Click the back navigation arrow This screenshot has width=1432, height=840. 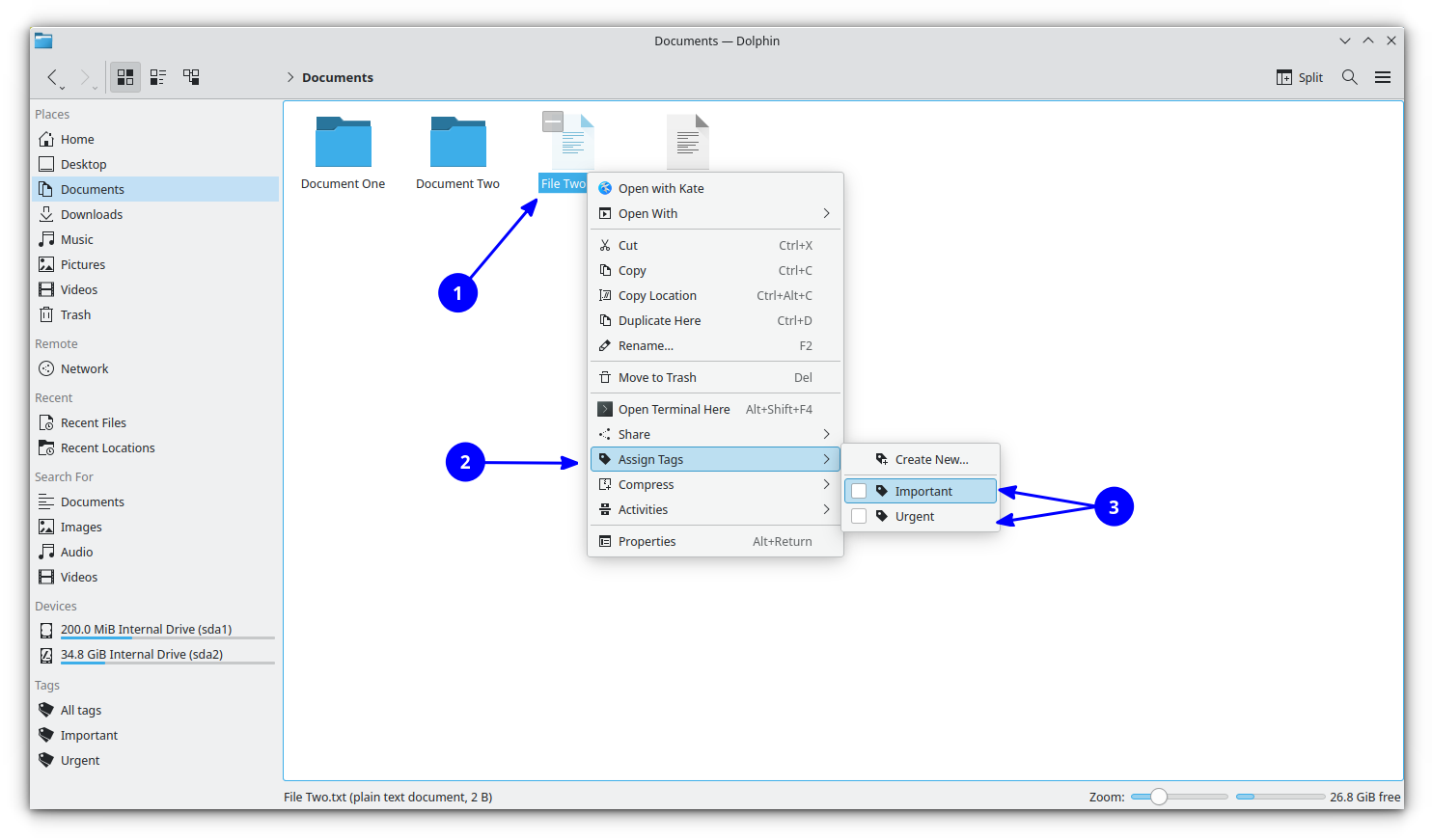(x=53, y=77)
